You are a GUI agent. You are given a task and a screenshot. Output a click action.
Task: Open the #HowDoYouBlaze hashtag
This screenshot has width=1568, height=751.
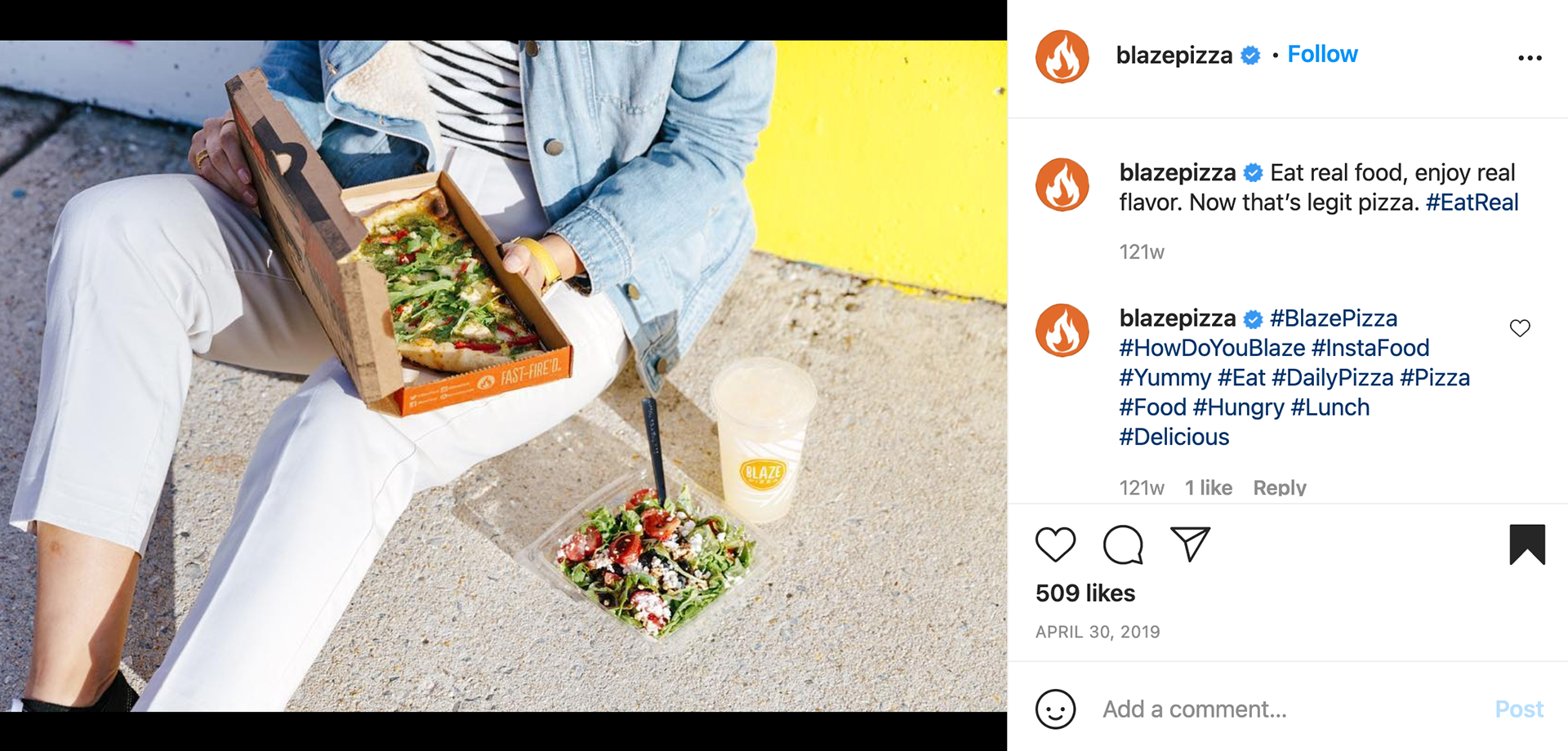pos(1211,349)
